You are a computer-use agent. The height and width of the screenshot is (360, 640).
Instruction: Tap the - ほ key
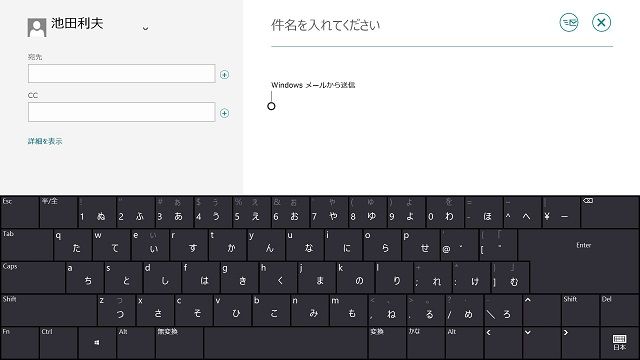[x=483, y=212]
